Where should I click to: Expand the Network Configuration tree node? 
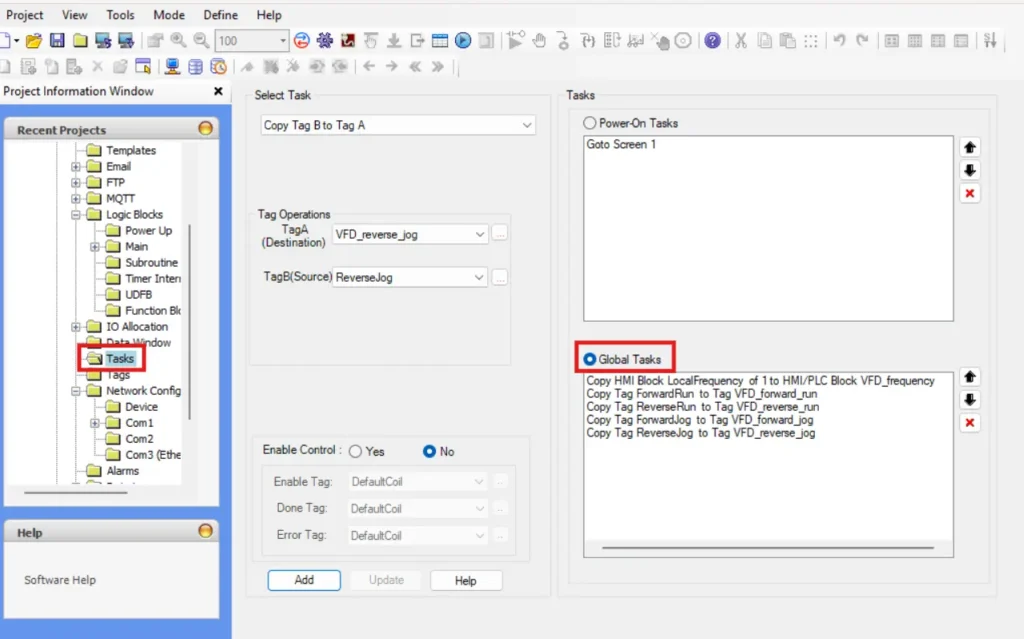coord(77,390)
